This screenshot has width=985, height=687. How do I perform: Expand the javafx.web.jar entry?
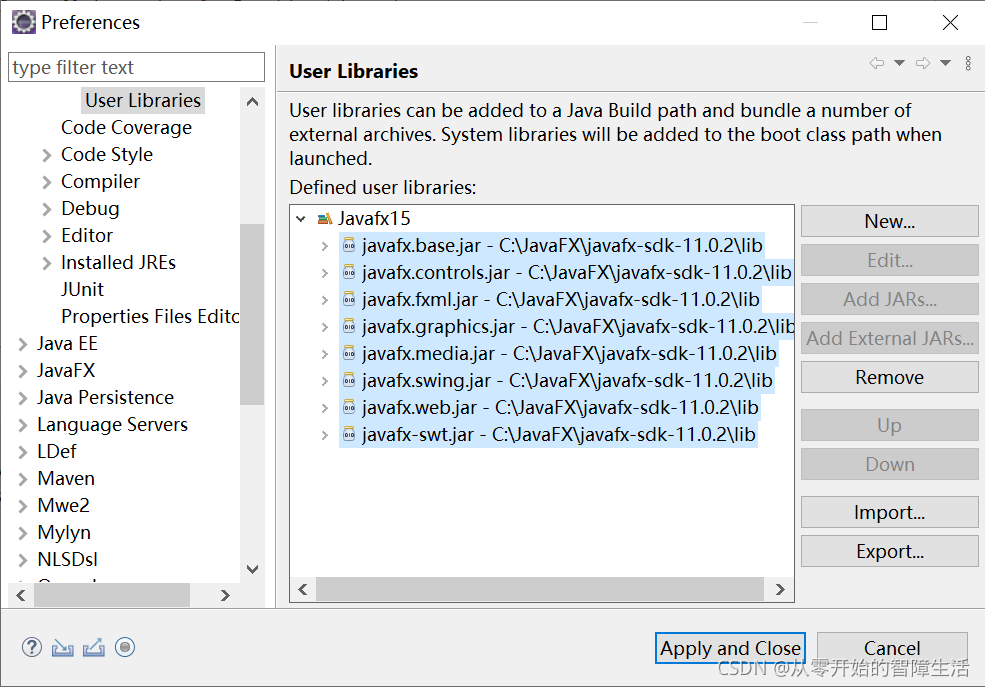pos(325,408)
